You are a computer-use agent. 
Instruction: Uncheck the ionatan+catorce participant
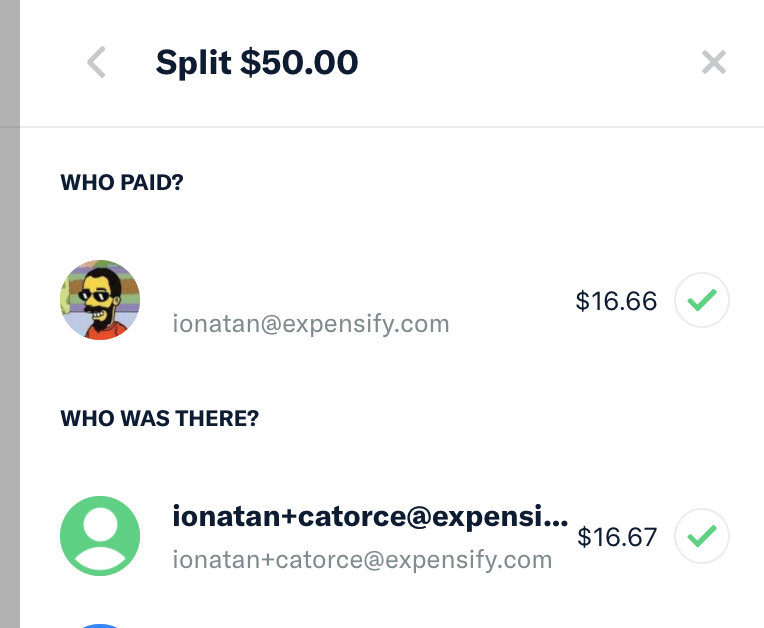pyautogui.click(x=702, y=536)
